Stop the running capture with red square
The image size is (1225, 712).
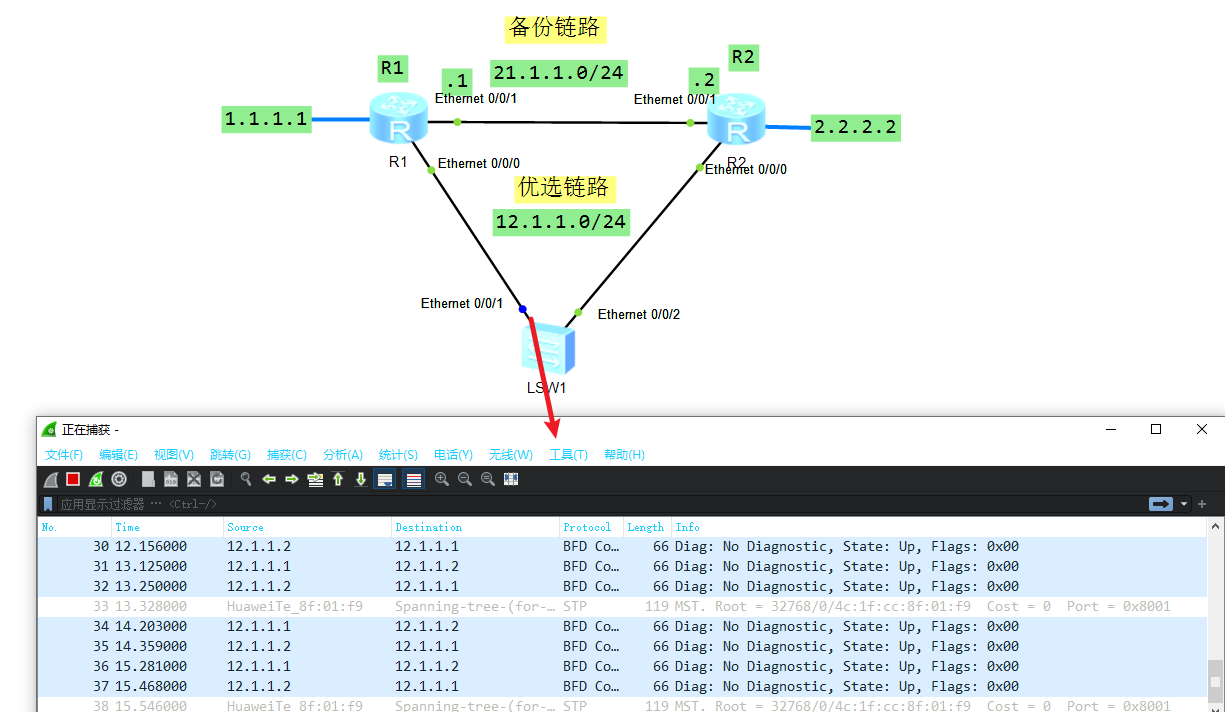pyautogui.click(x=73, y=479)
